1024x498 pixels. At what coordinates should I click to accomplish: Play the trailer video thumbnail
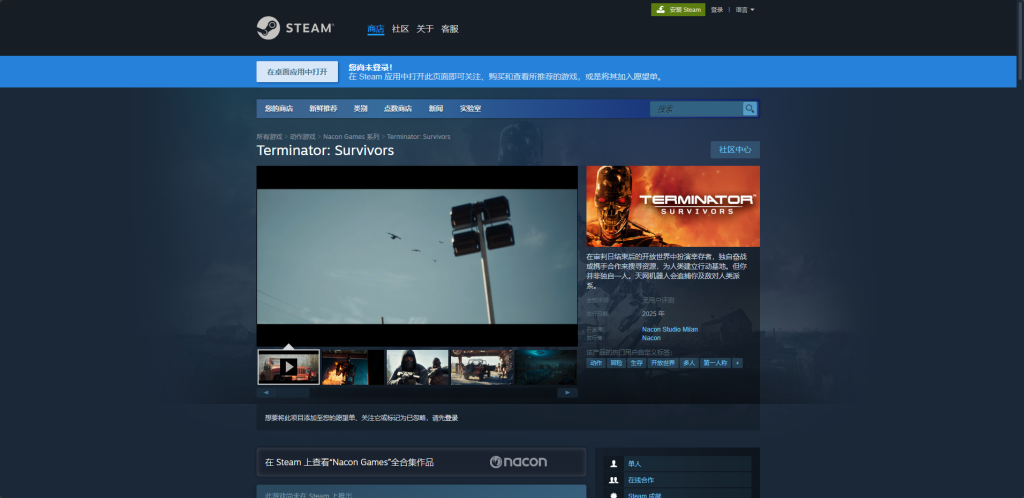[x=289, y=367]
